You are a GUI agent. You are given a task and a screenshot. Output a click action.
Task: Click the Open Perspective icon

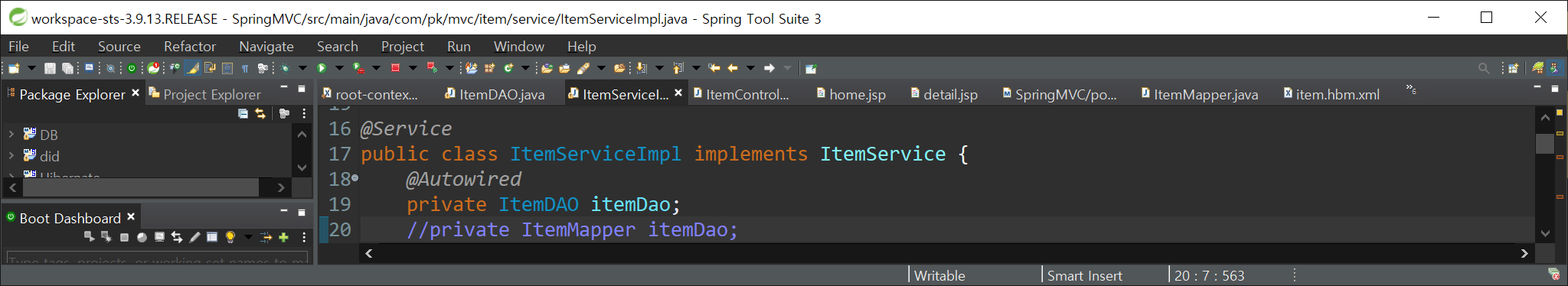coord(1514,68)
